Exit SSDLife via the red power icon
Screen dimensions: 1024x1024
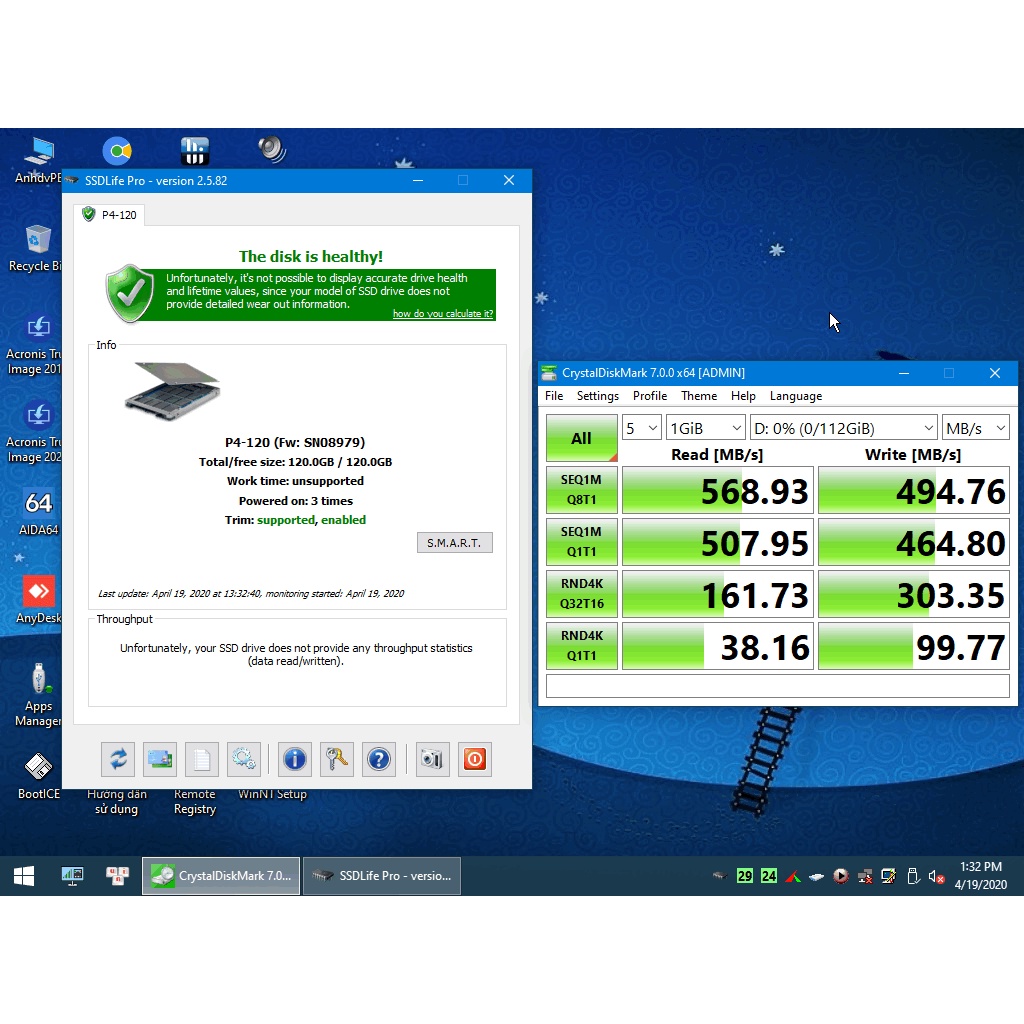click(474, 759)
